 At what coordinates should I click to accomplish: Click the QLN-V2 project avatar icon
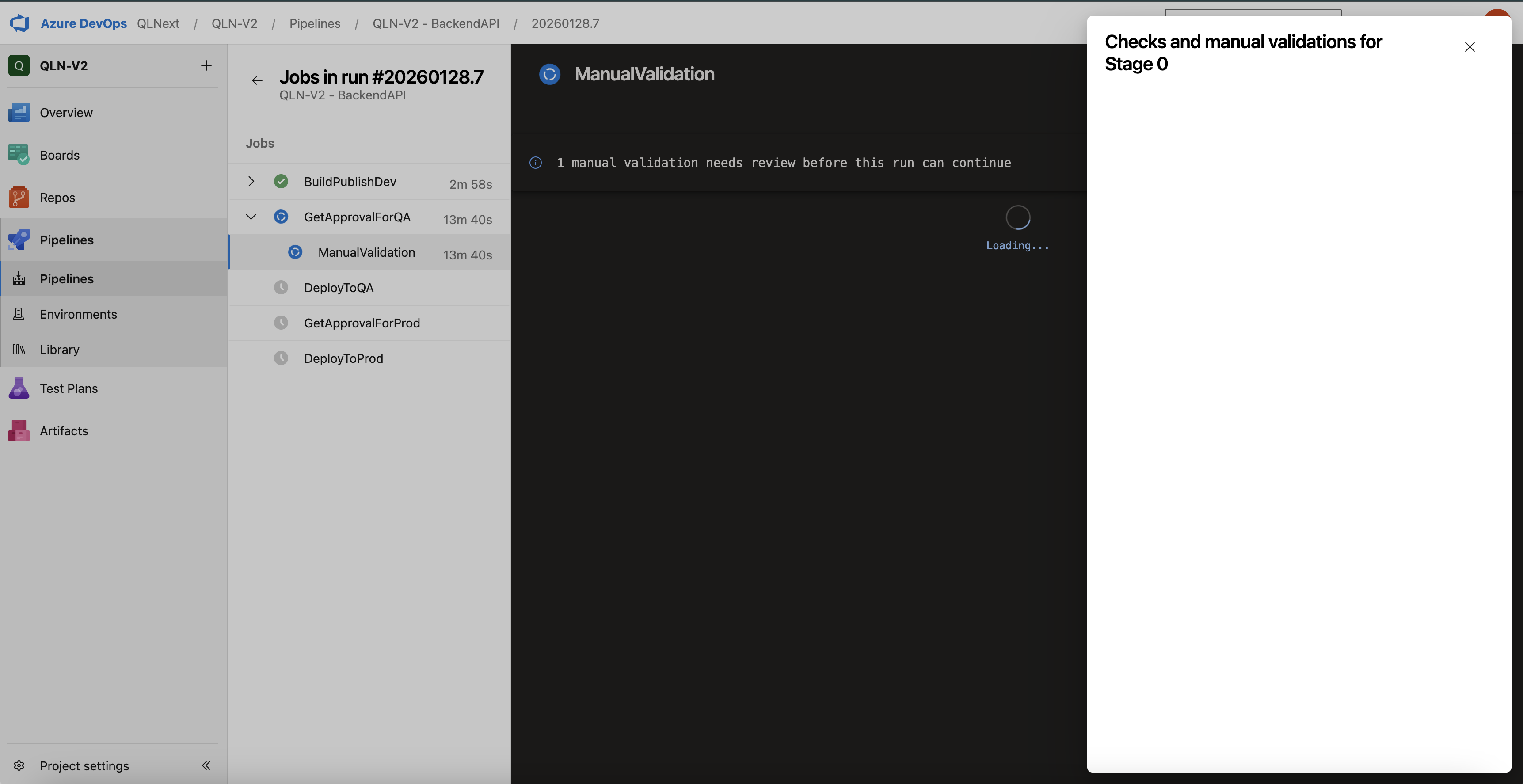click(x=19, y=66)
